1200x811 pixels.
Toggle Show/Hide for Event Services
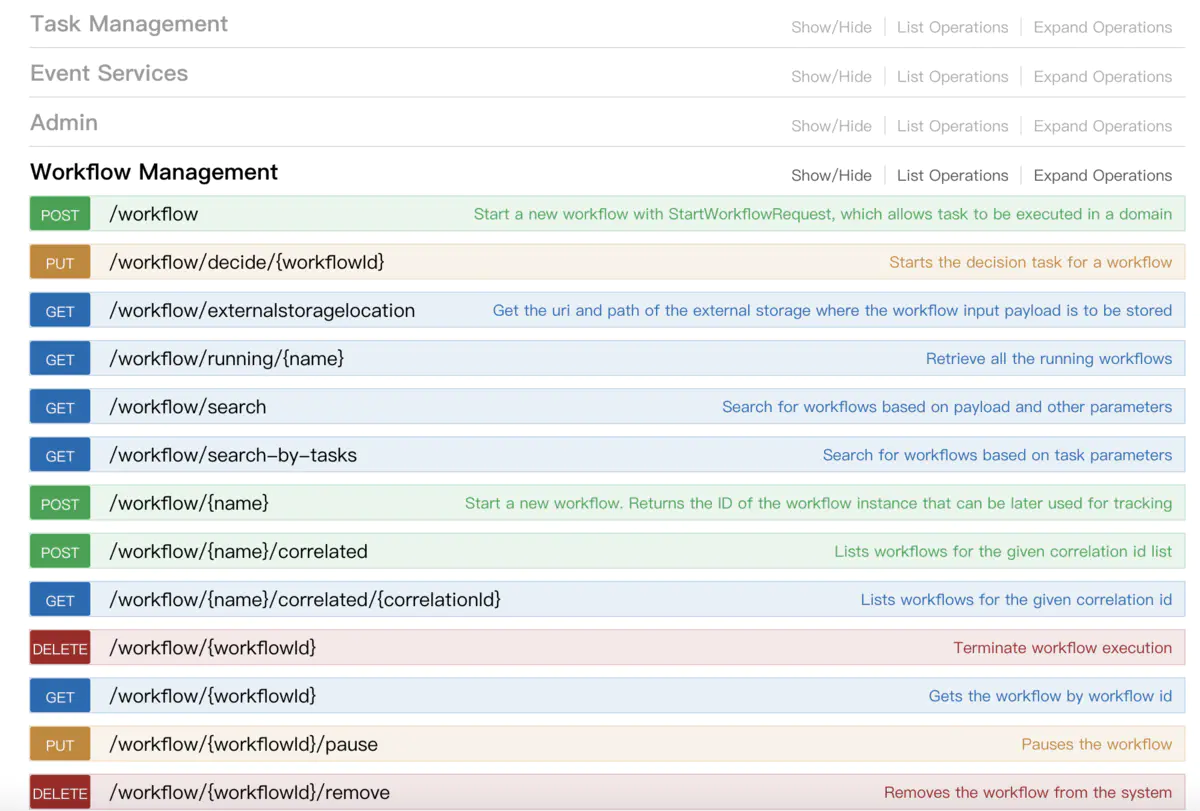(x=831, y=76)
